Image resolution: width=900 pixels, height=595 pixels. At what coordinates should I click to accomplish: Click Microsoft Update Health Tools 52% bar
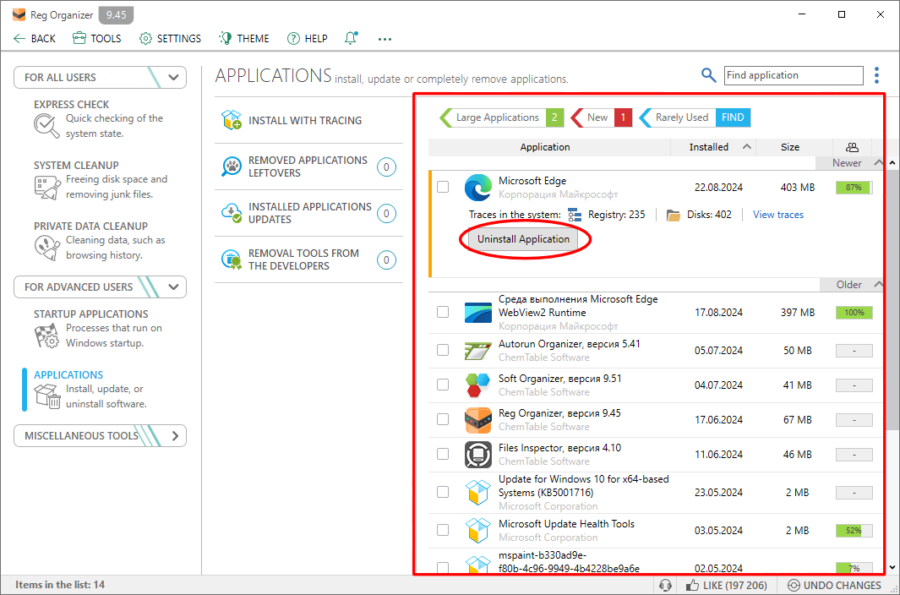(854, 531)
